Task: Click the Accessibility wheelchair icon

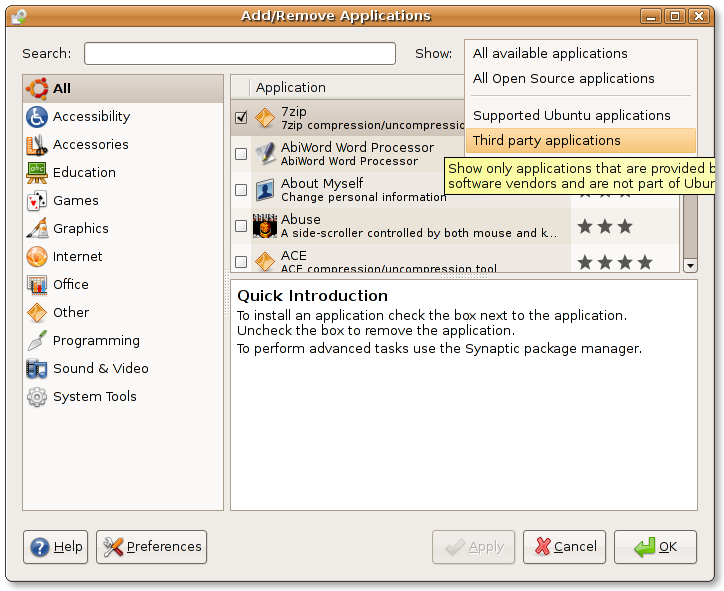Action: (x=37, y=116)
